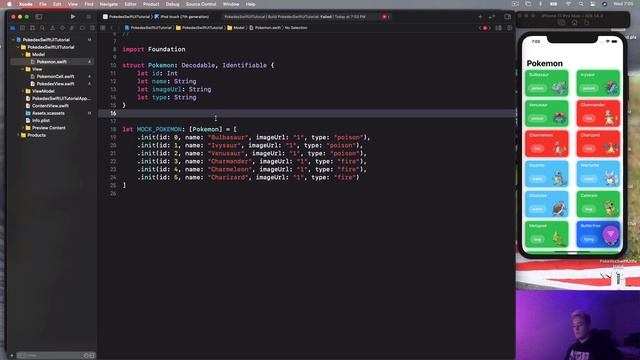Expand the Preview Content folder

(22, 128)
